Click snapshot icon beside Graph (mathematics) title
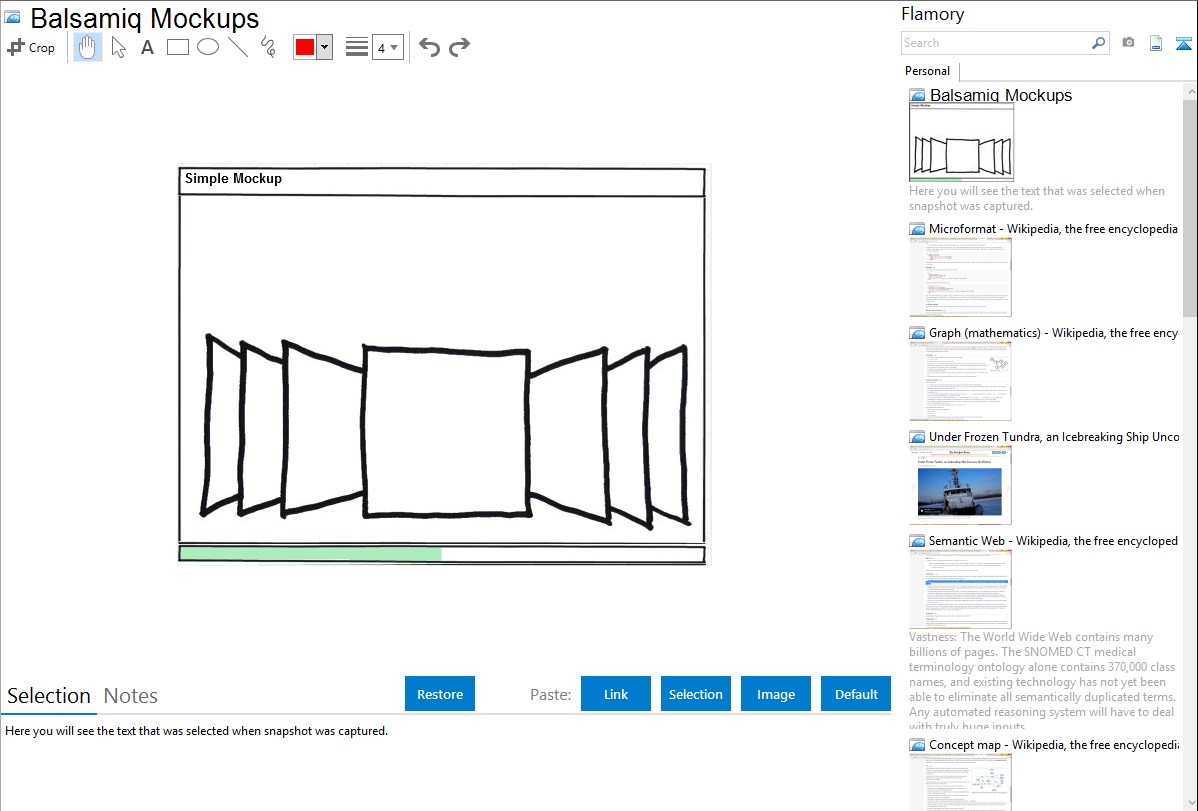 pyautogui.click(x=917, y=333)
